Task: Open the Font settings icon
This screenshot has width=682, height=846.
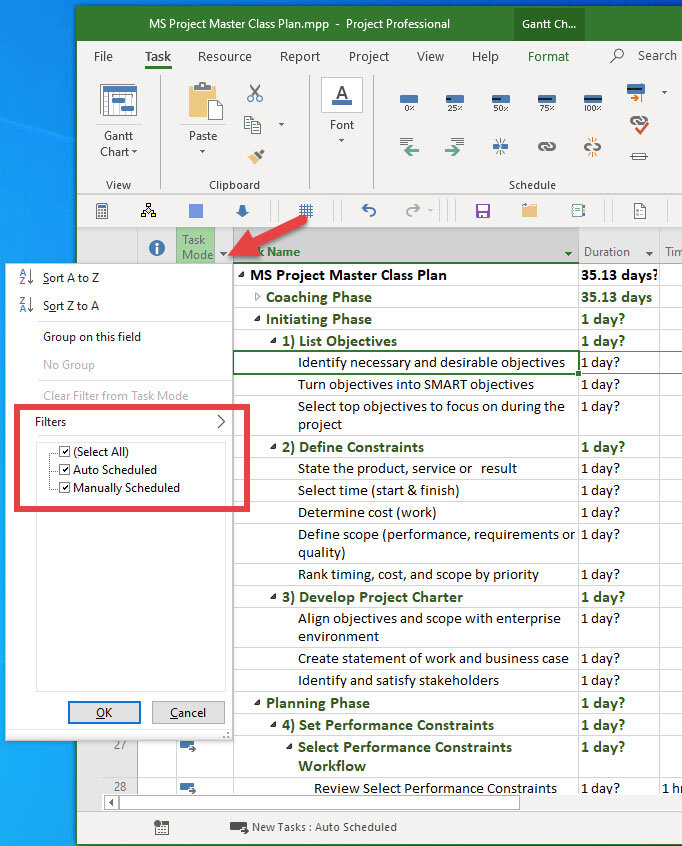Action: (x=342, y=95)
